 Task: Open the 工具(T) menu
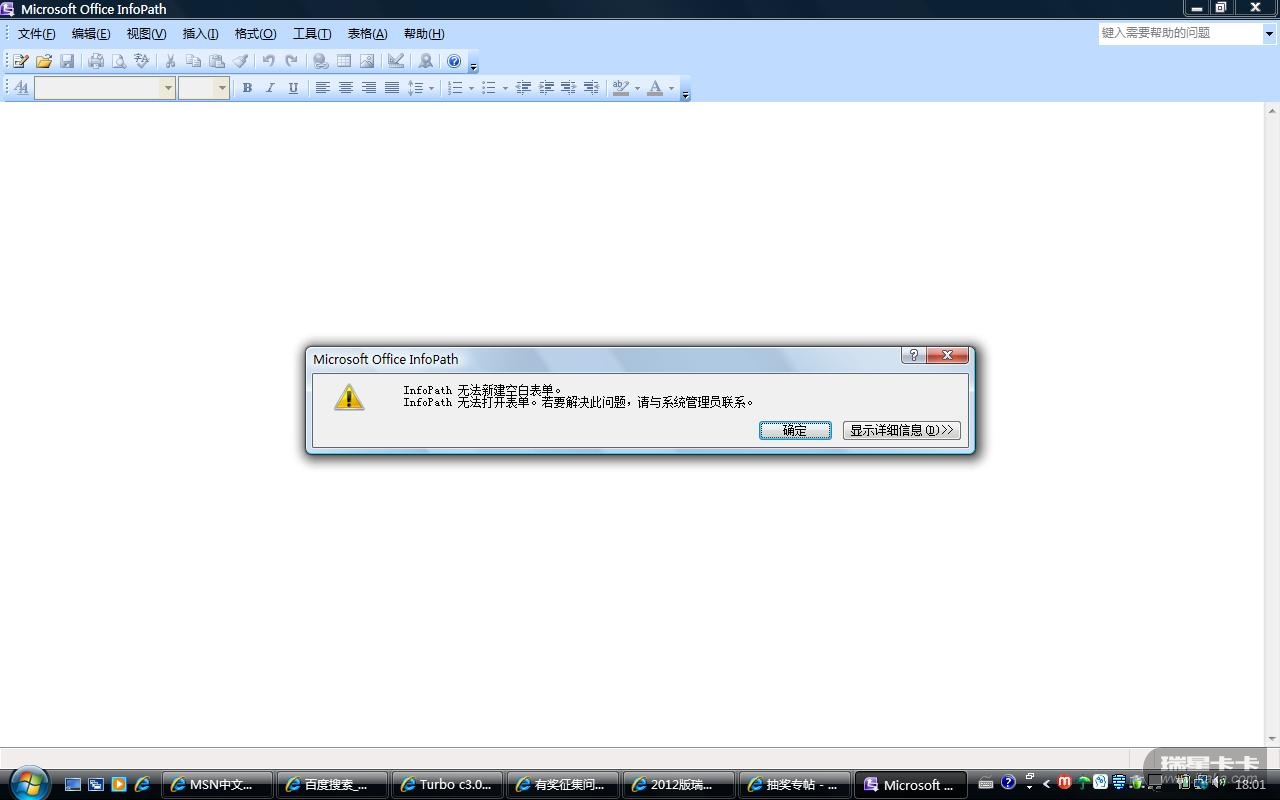312,34
